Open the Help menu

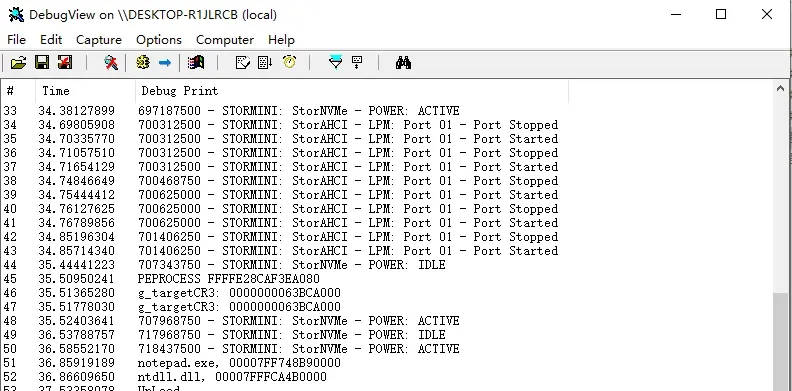click(x=281, y=40)
